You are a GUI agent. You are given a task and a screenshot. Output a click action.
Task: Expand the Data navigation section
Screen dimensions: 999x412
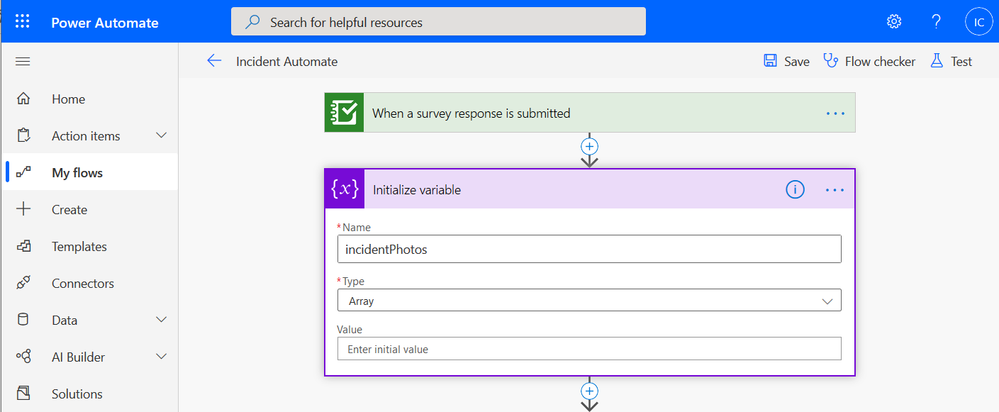tap(162, 320)
